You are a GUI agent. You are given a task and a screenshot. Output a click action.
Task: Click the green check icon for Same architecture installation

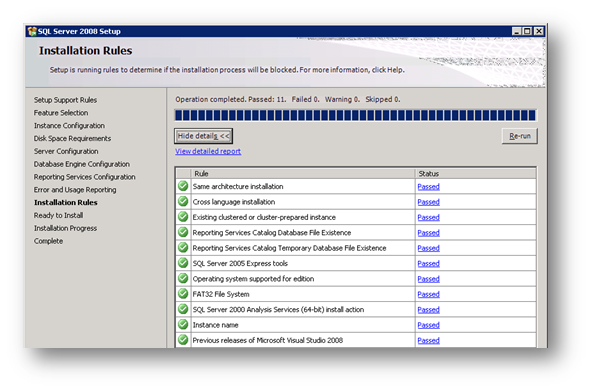[183, 186]
